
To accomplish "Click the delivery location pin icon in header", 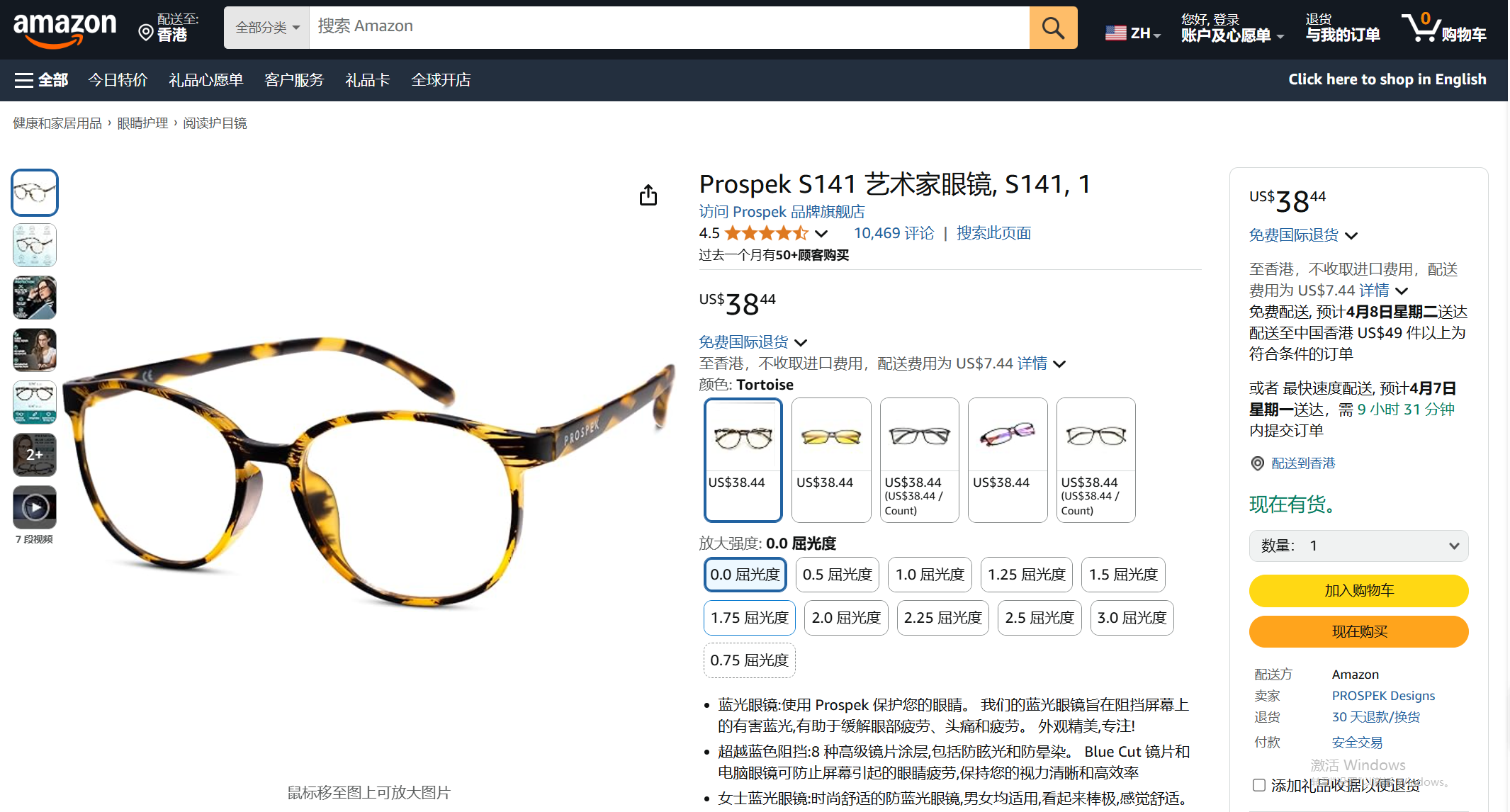I will pyautogui.click(x=145, y=33).
